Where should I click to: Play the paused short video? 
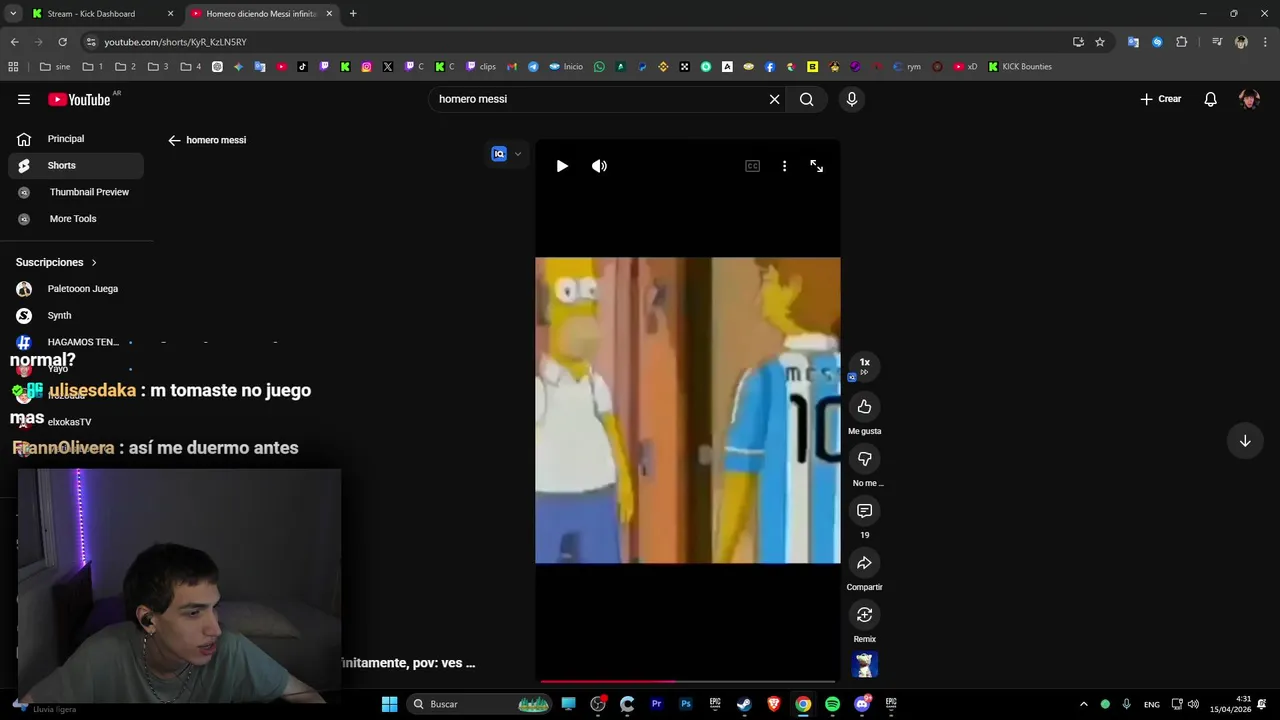[562, 166]
